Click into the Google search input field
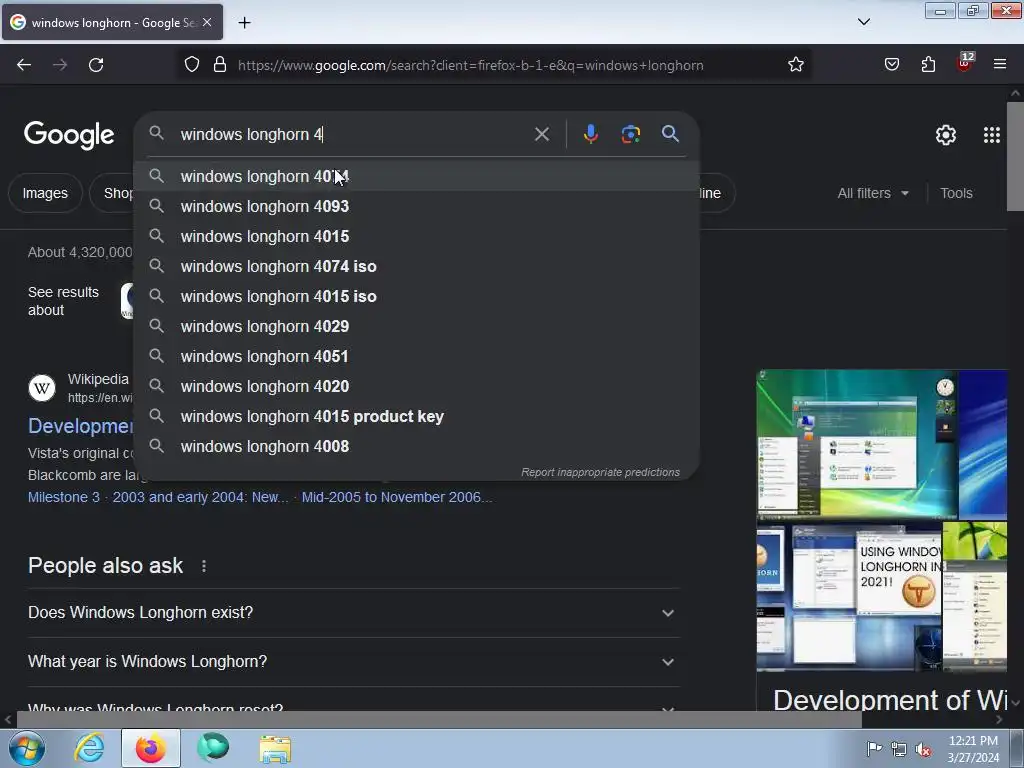This screenshot has height=768, width=1024. [353, 135]
